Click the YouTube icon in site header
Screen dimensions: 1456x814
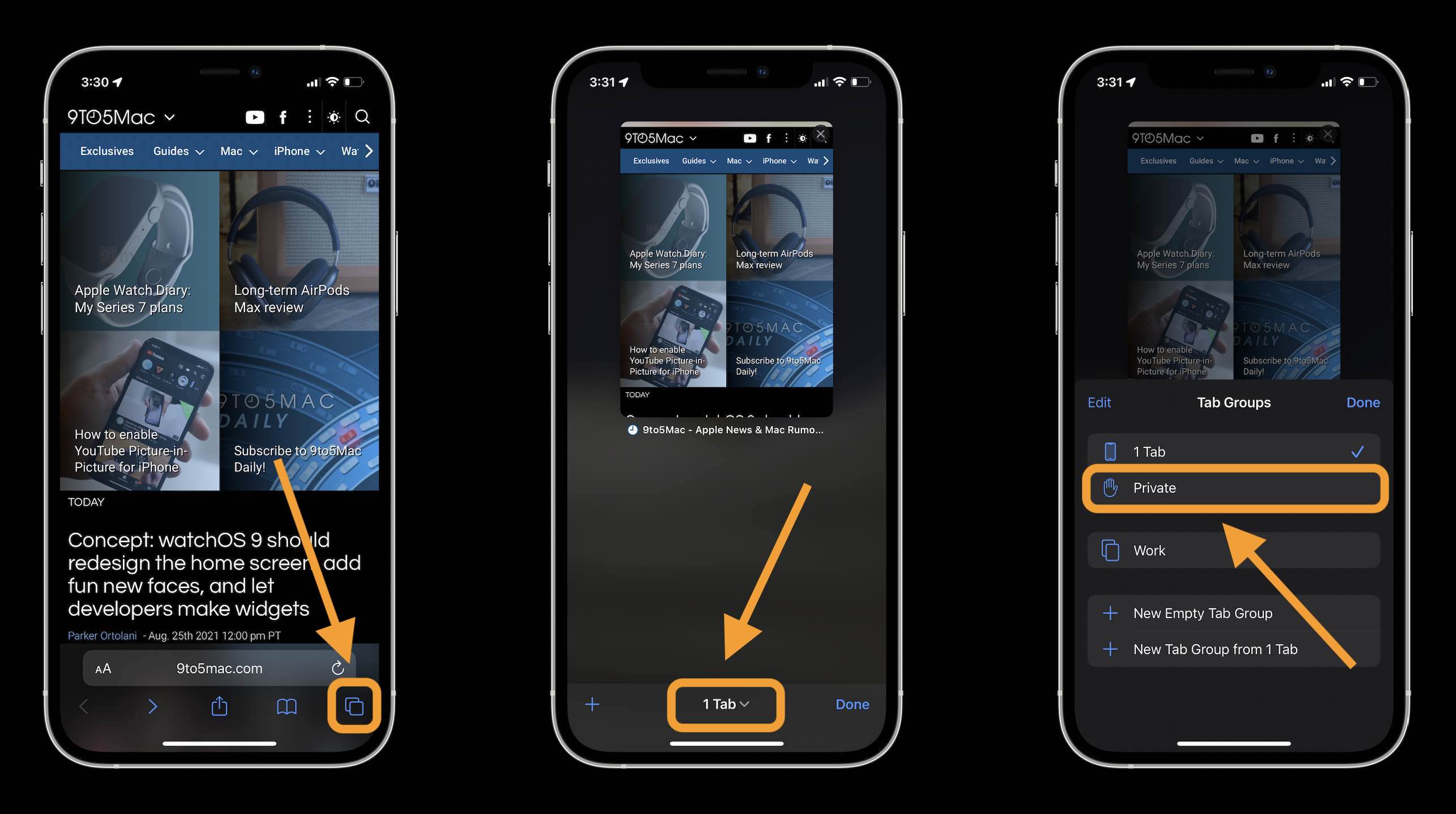coord(254,118)
